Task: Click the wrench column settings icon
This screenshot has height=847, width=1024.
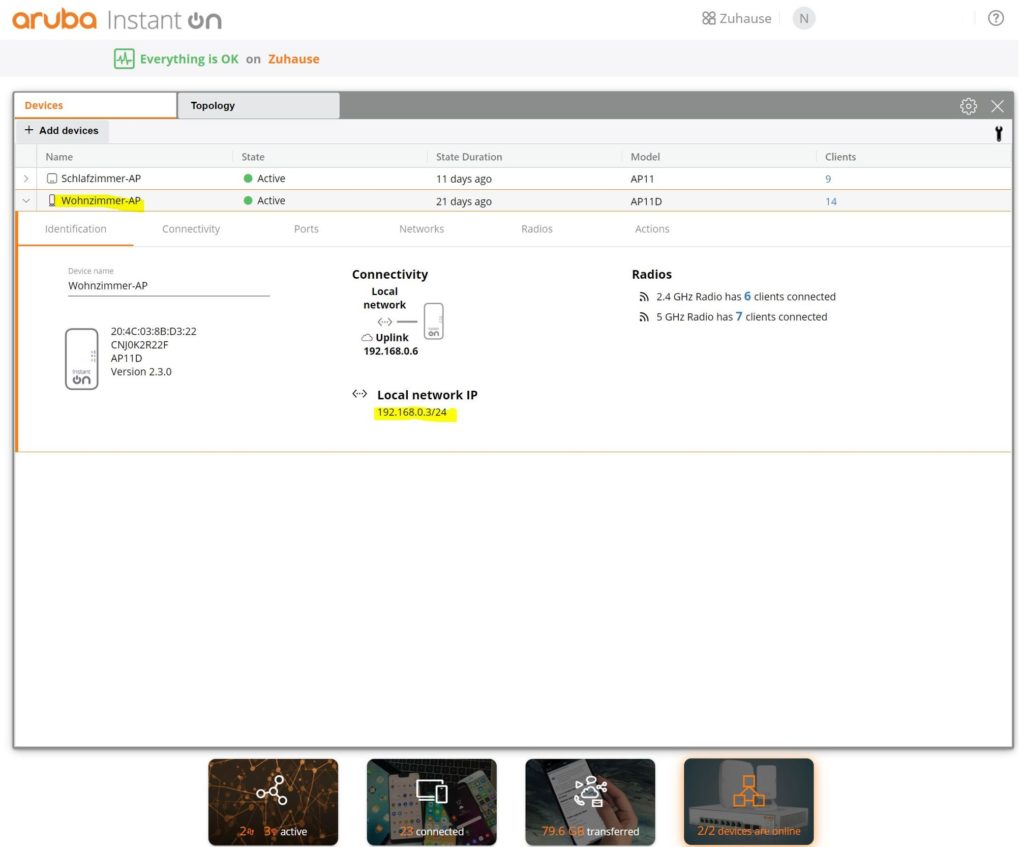Action: 999,133
